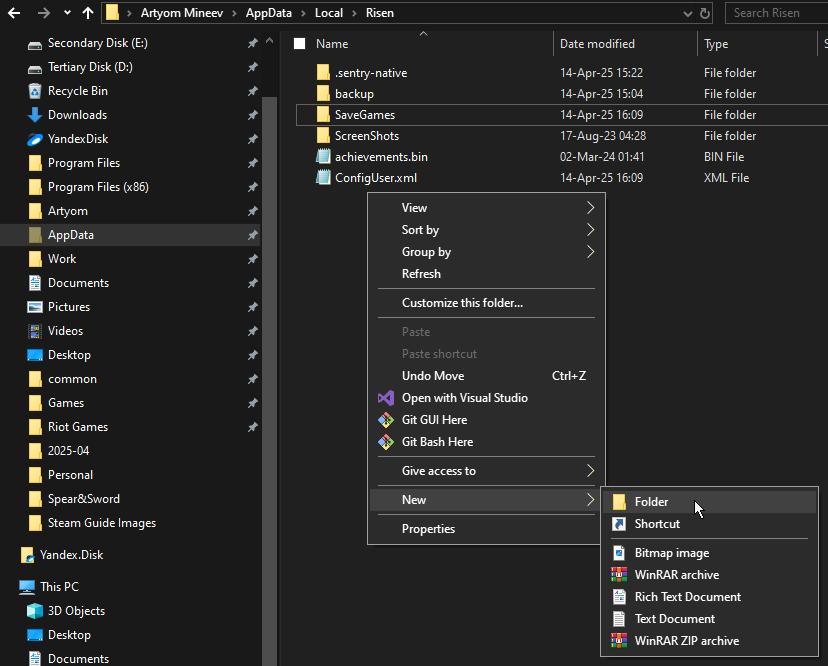Viewport: 828px width, 666px height.
Task: Click the ConfigUser.xml file icon
Action: coord(323,178)
